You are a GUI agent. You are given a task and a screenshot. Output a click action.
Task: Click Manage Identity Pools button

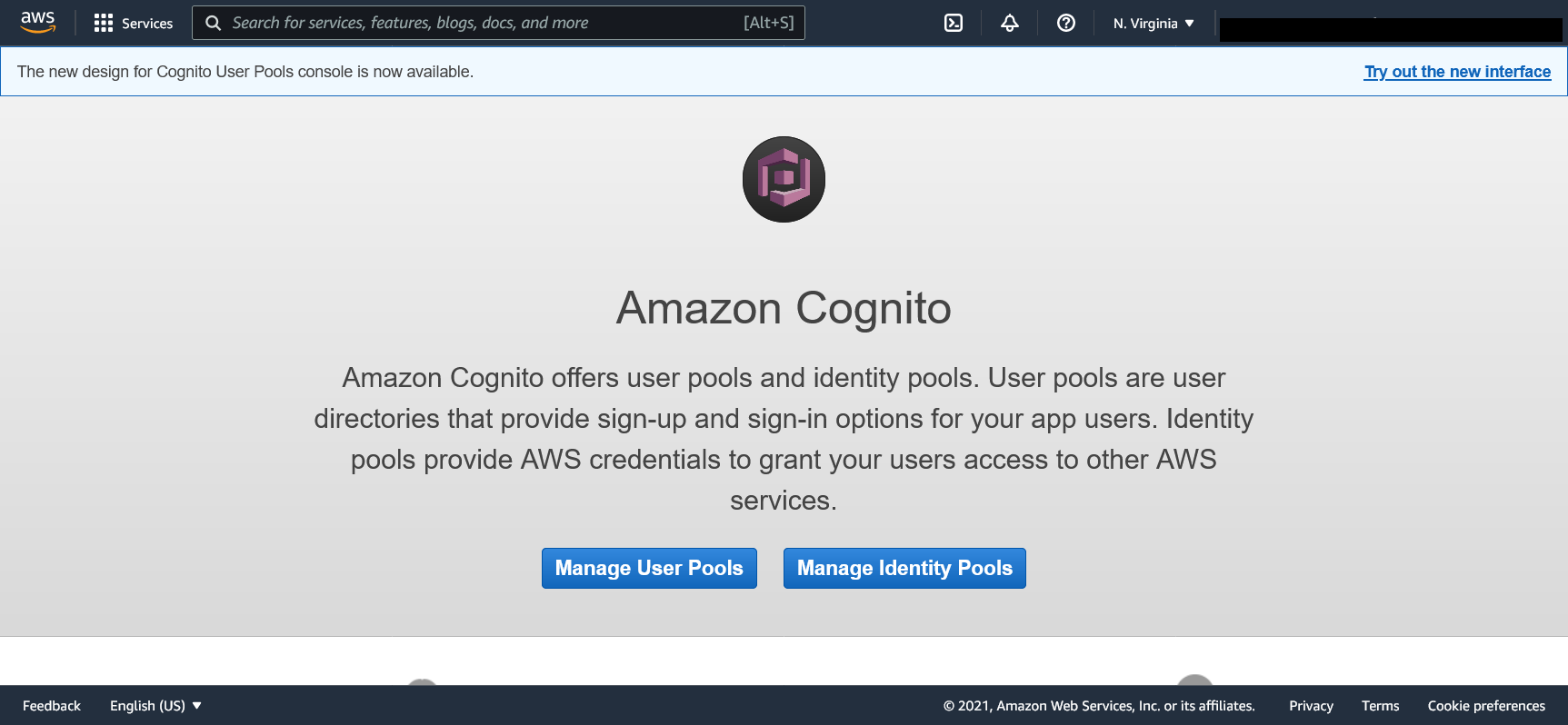coord(904,568)
